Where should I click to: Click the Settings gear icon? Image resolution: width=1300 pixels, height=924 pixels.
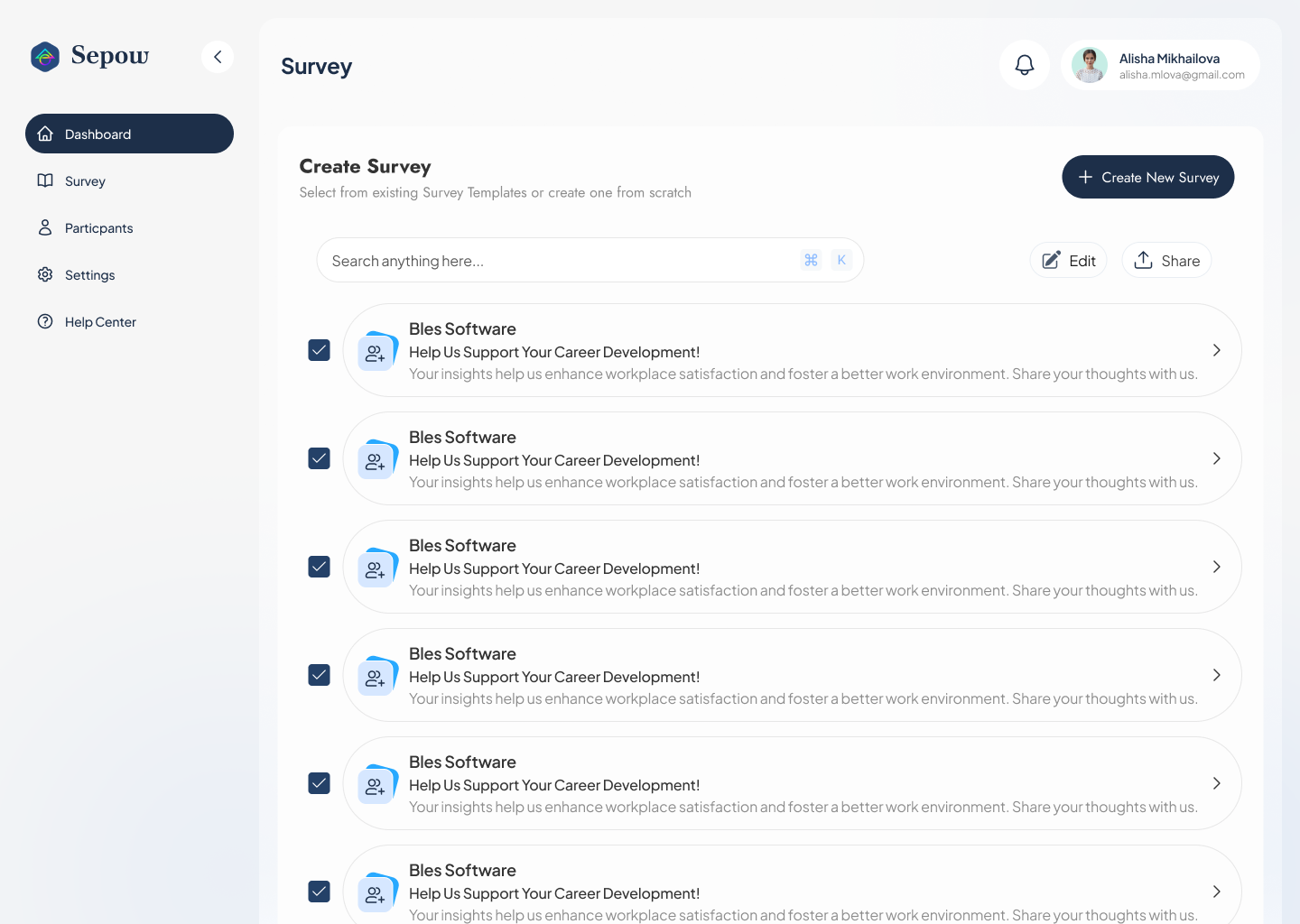[x=45, y=274]
